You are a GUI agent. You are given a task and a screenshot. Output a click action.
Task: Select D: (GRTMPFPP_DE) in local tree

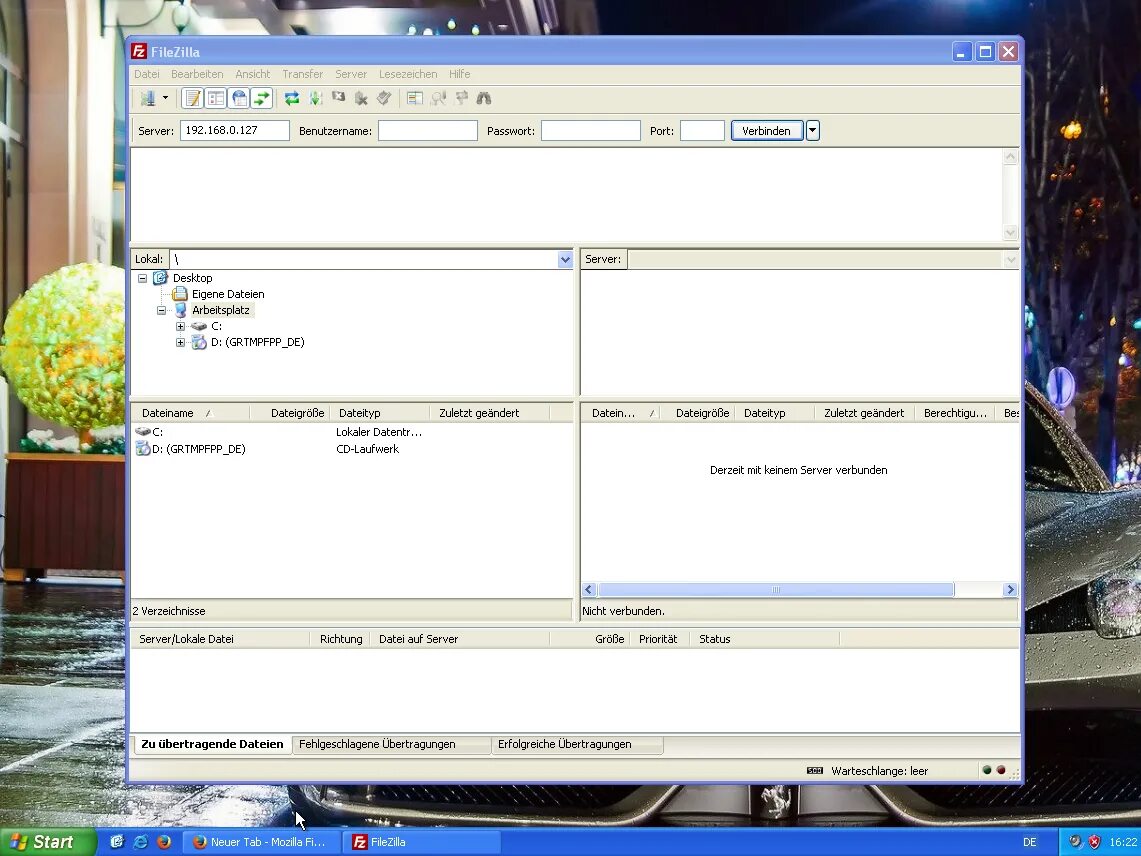(x=258, y=342)
